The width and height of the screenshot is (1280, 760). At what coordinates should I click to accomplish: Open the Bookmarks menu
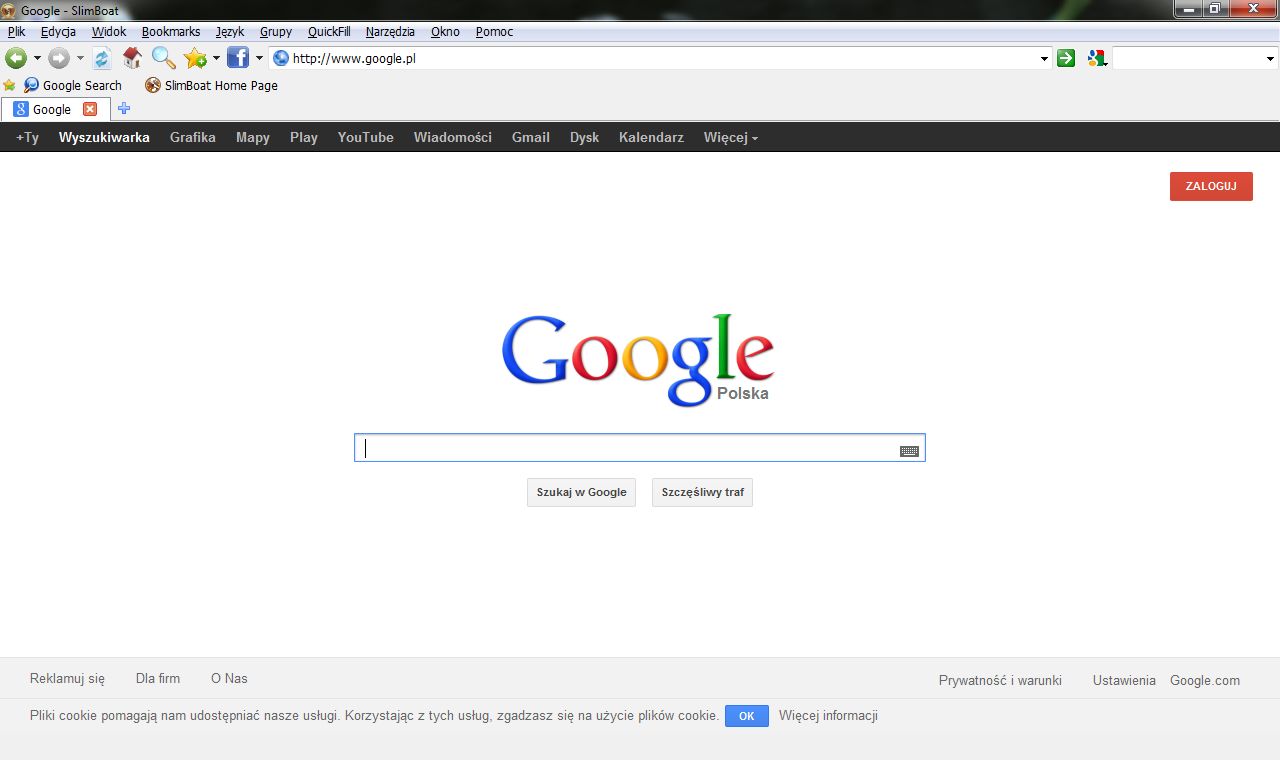click(171, 31)
